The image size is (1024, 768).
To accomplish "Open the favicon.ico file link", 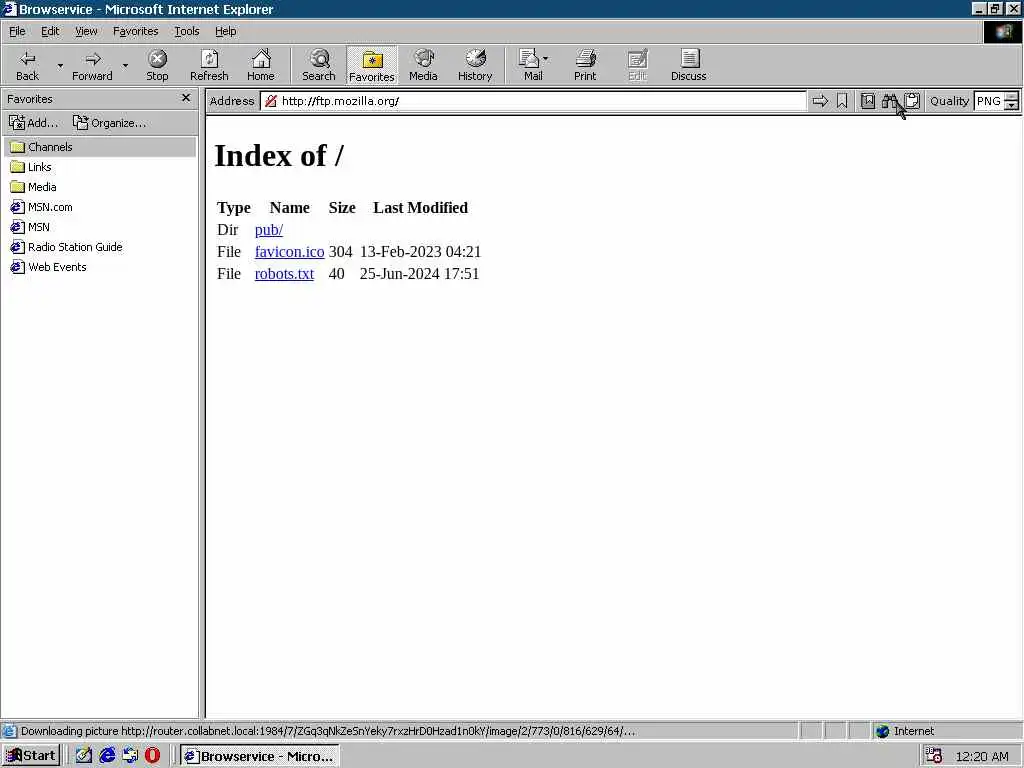I will (289, 252).
